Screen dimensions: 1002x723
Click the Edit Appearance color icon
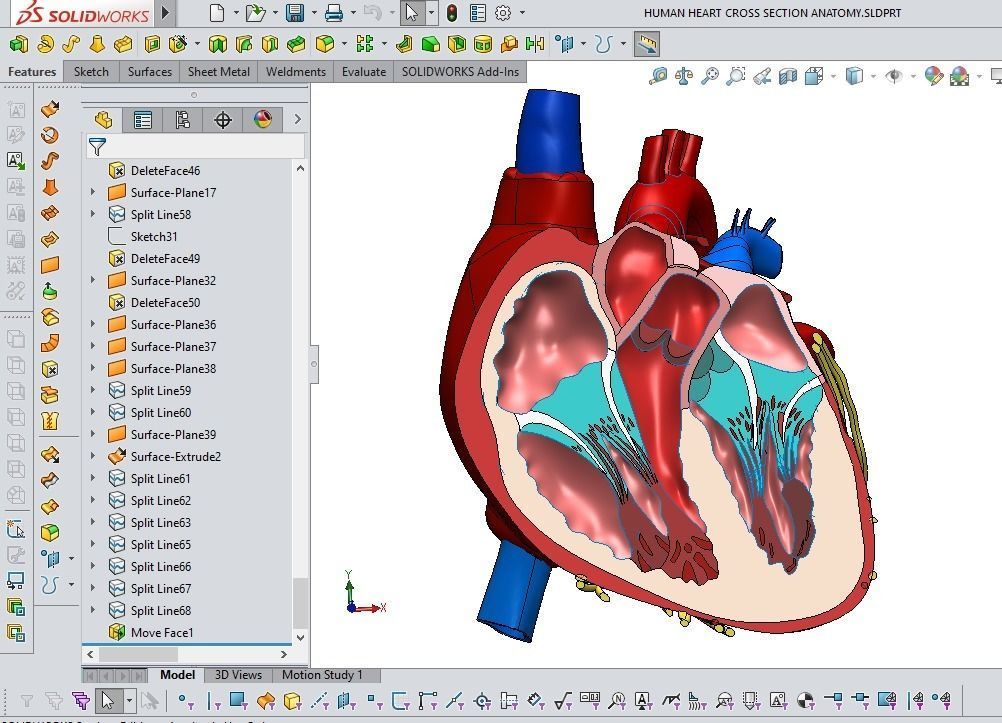(x=934, y=77)
